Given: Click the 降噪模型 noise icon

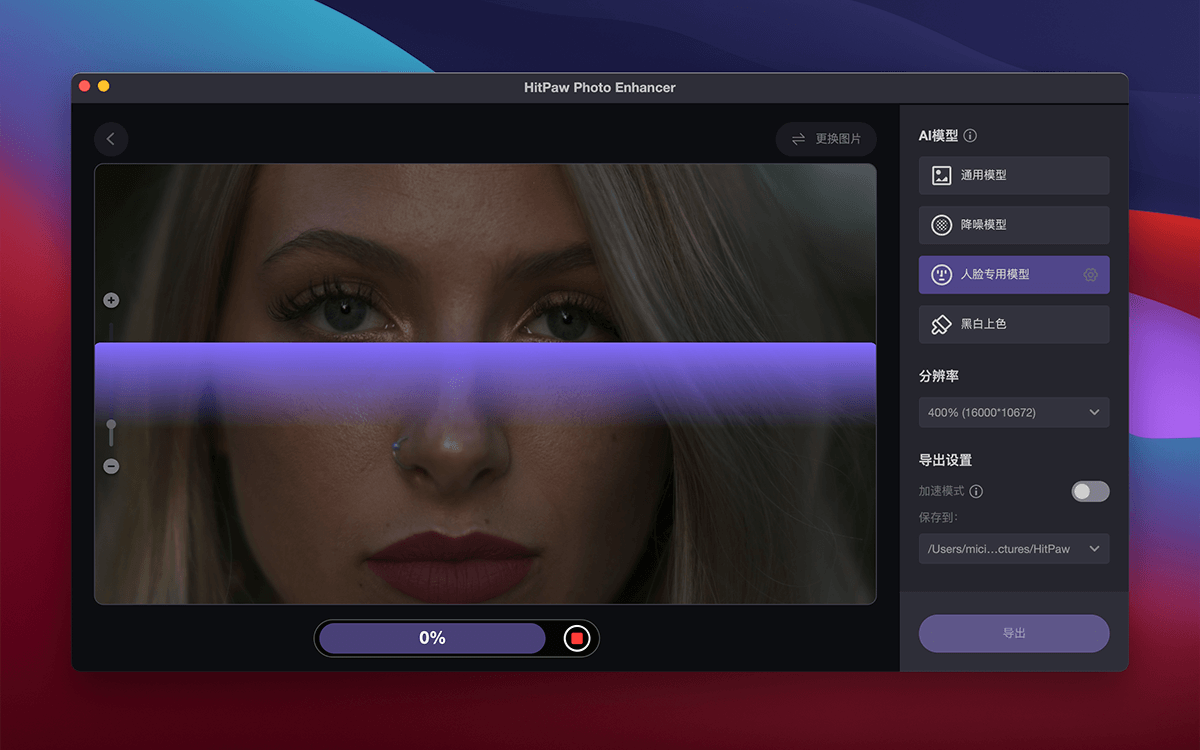Looking at the screenshot, I should [941, 225].
